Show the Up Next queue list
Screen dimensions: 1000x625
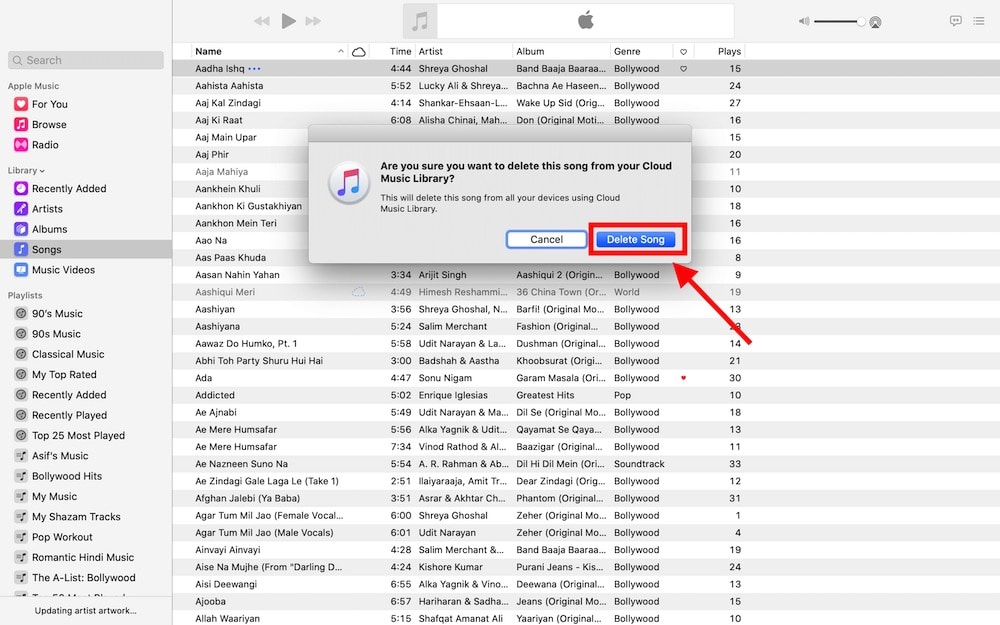pyautogui.click(x=978, y=20)
